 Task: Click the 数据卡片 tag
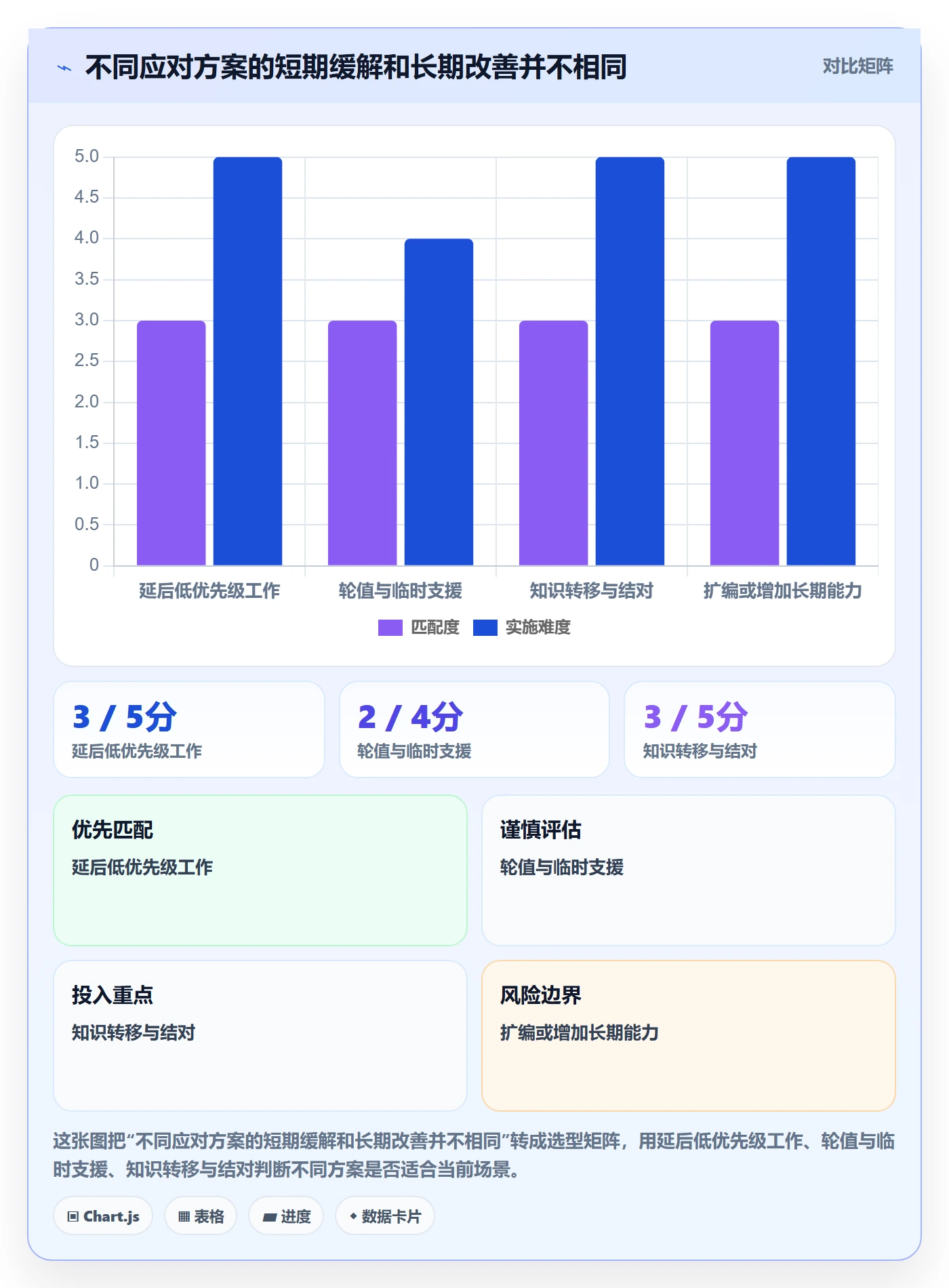pyautogui.click(x=384, y=1216)
